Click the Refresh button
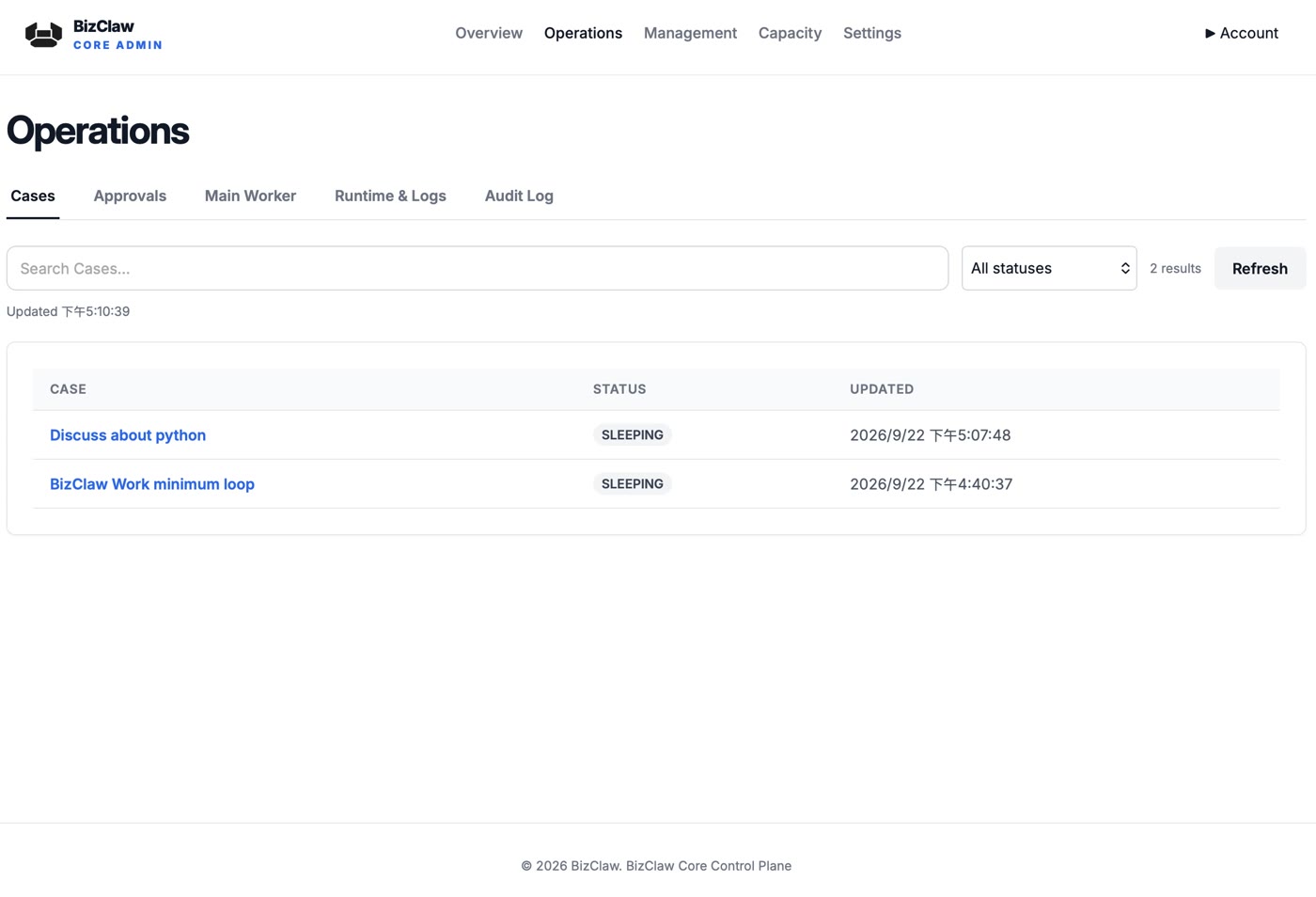Viewport: 1316px width, 897px height. (x=1260, y=268)
